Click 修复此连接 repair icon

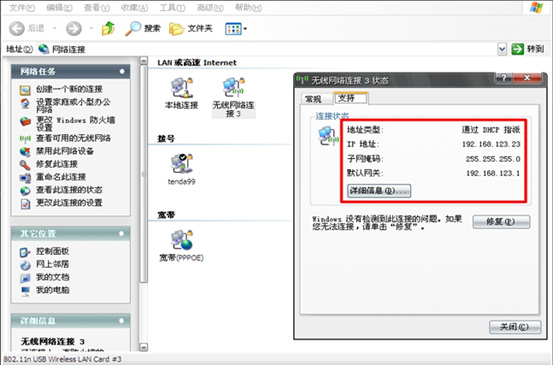coord(25,165)
